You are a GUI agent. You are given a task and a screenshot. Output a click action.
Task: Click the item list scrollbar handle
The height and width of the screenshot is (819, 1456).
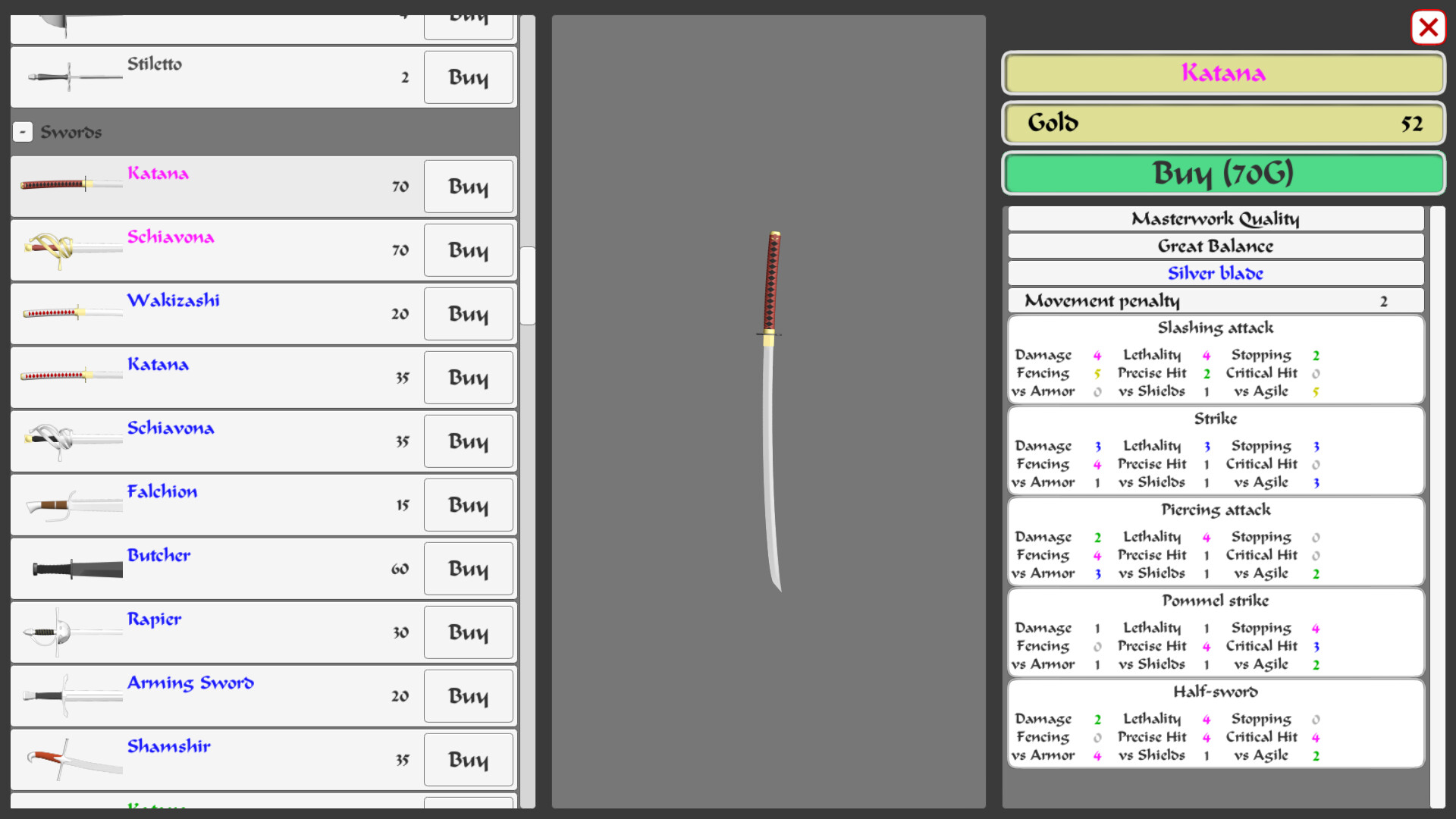[x=528, y=286]
